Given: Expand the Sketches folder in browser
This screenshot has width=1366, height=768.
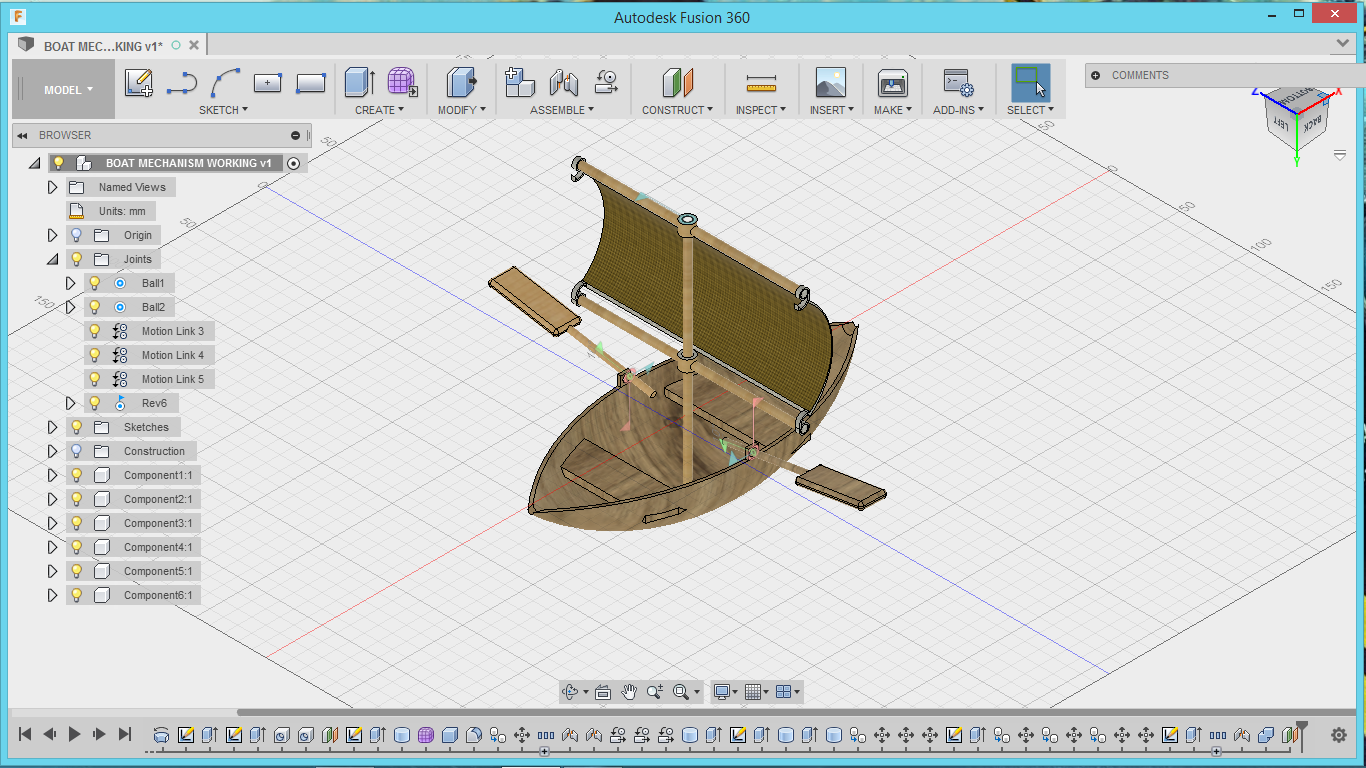Looking at the screenshot, I should pos(53,427).
